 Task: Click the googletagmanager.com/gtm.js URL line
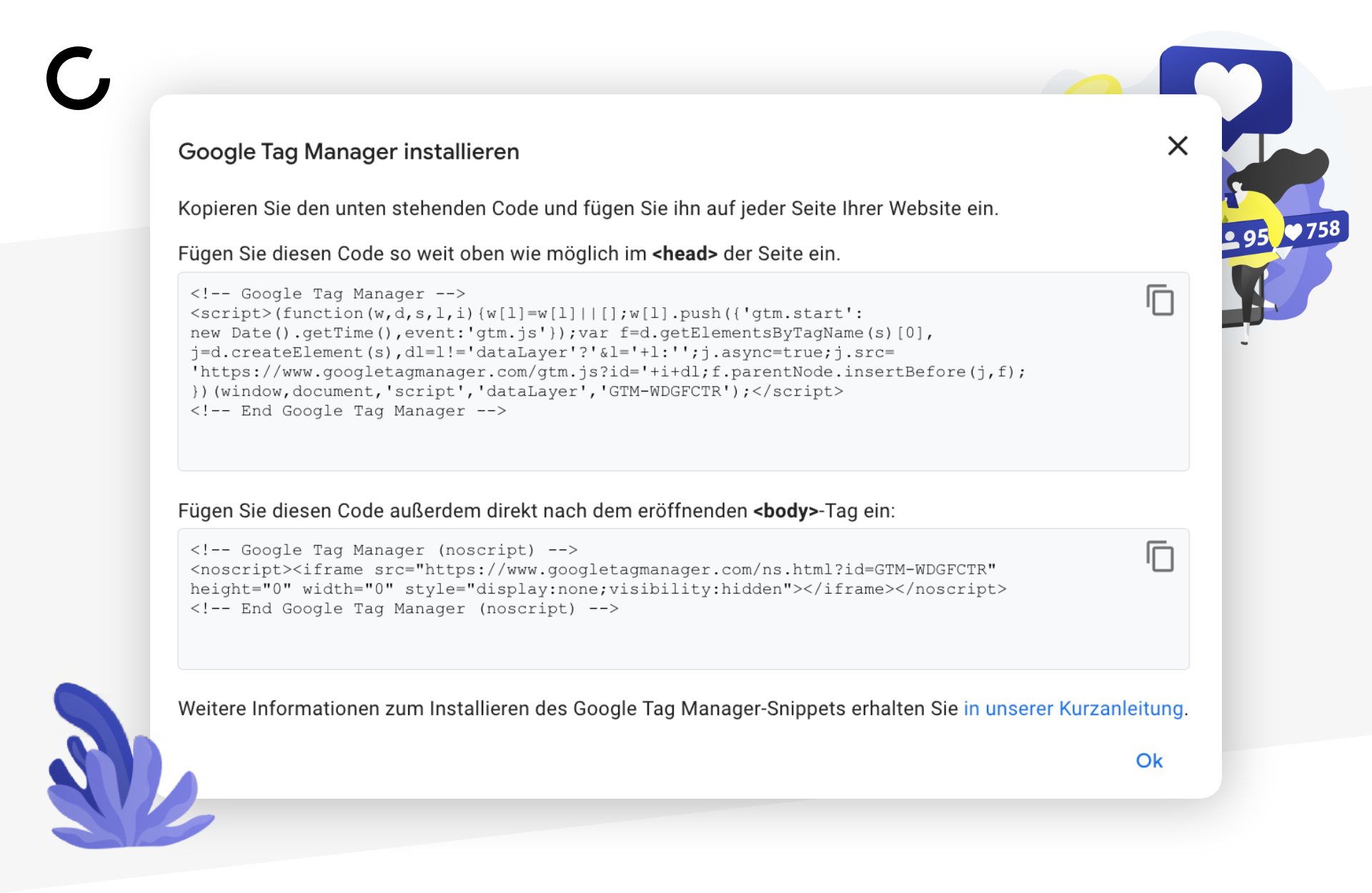coord(607,372)
